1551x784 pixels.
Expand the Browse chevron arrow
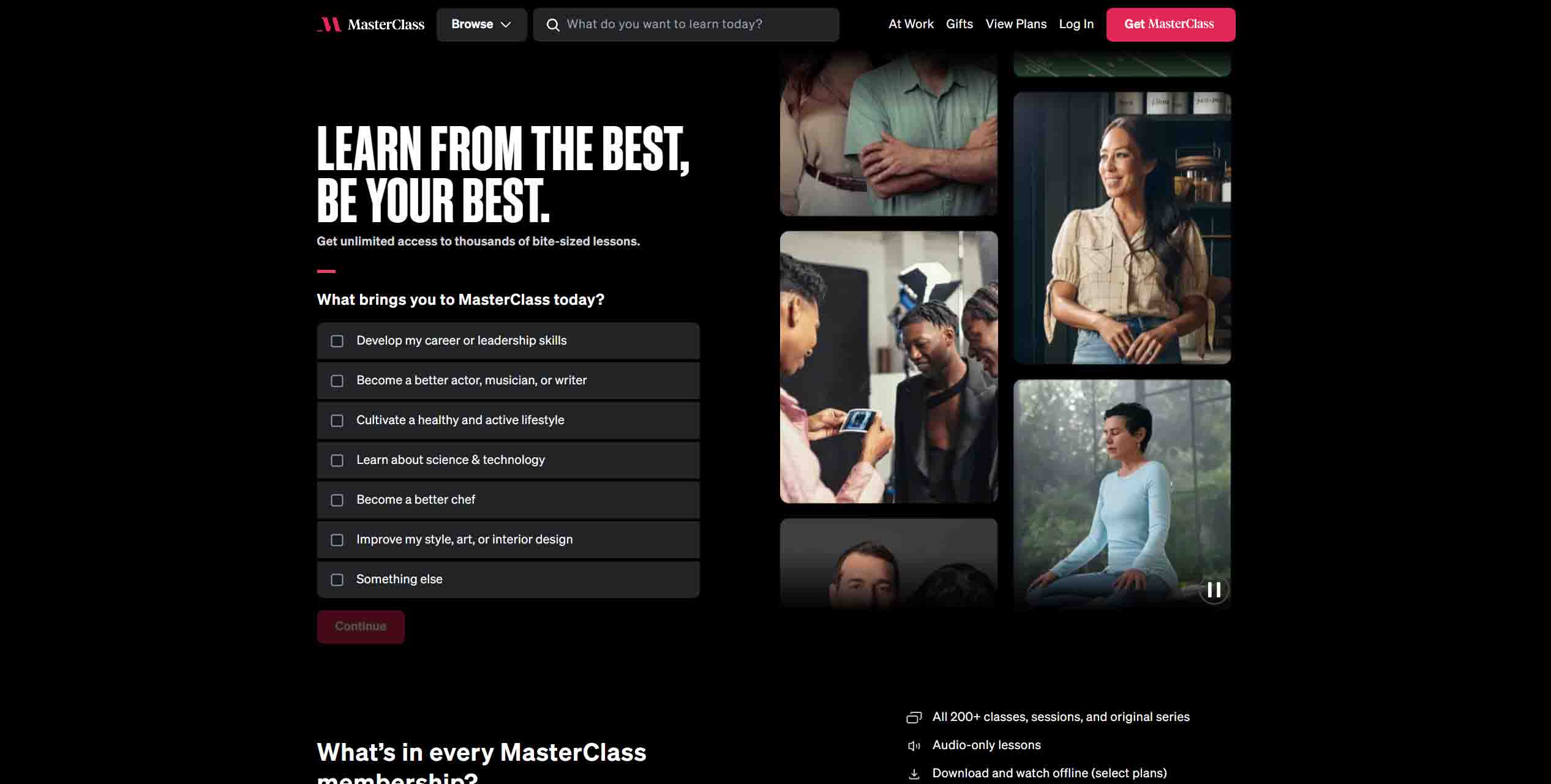(506, 24)
